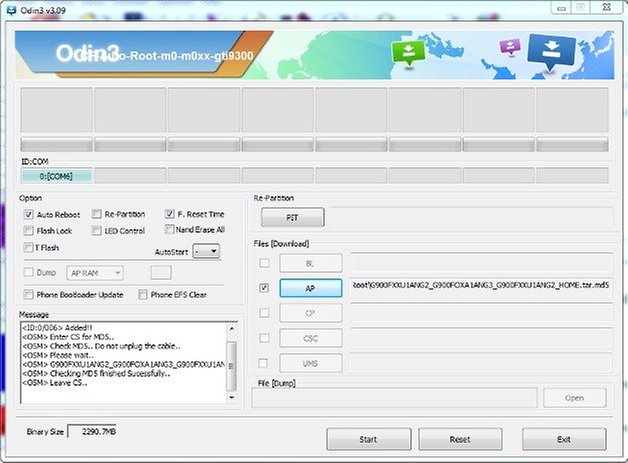628x463 pixels.
Task: Toggle the Auto Reboot checkbox
Action: pos(28,214)
